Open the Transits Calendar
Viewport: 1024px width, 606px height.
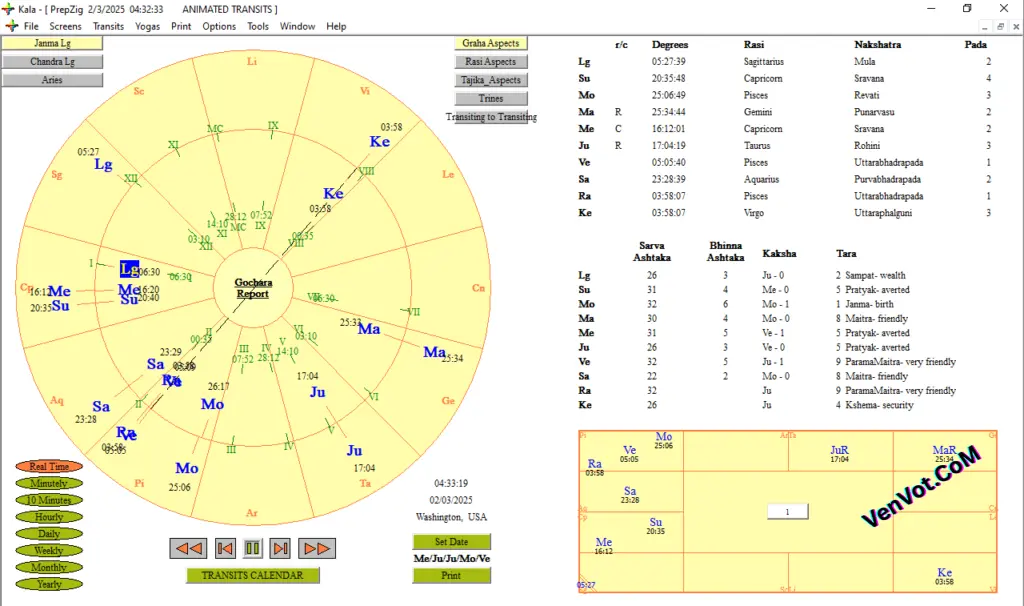point(253,575)
